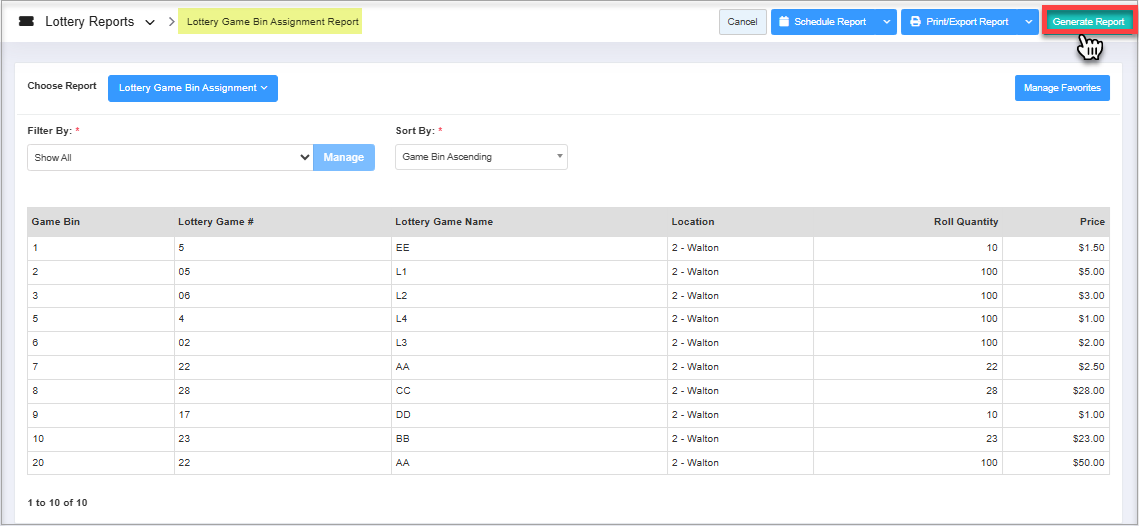The image size is (1139, 526).
Task: Click the printer icon on Print/Export Report
Action: (x=915, y=22)
